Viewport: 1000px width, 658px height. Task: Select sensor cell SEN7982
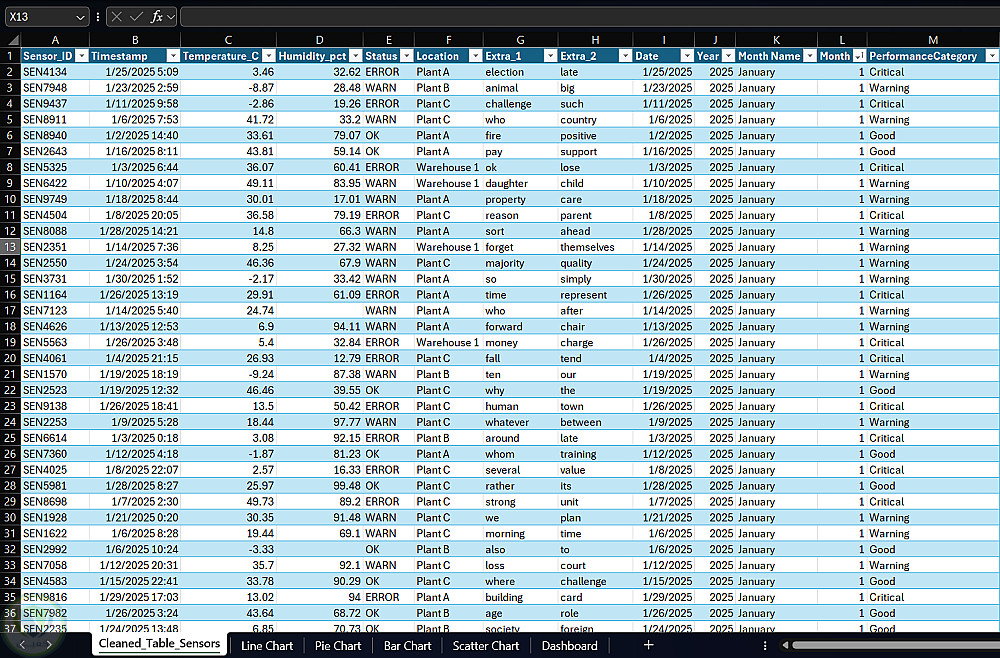pos(55,613)
